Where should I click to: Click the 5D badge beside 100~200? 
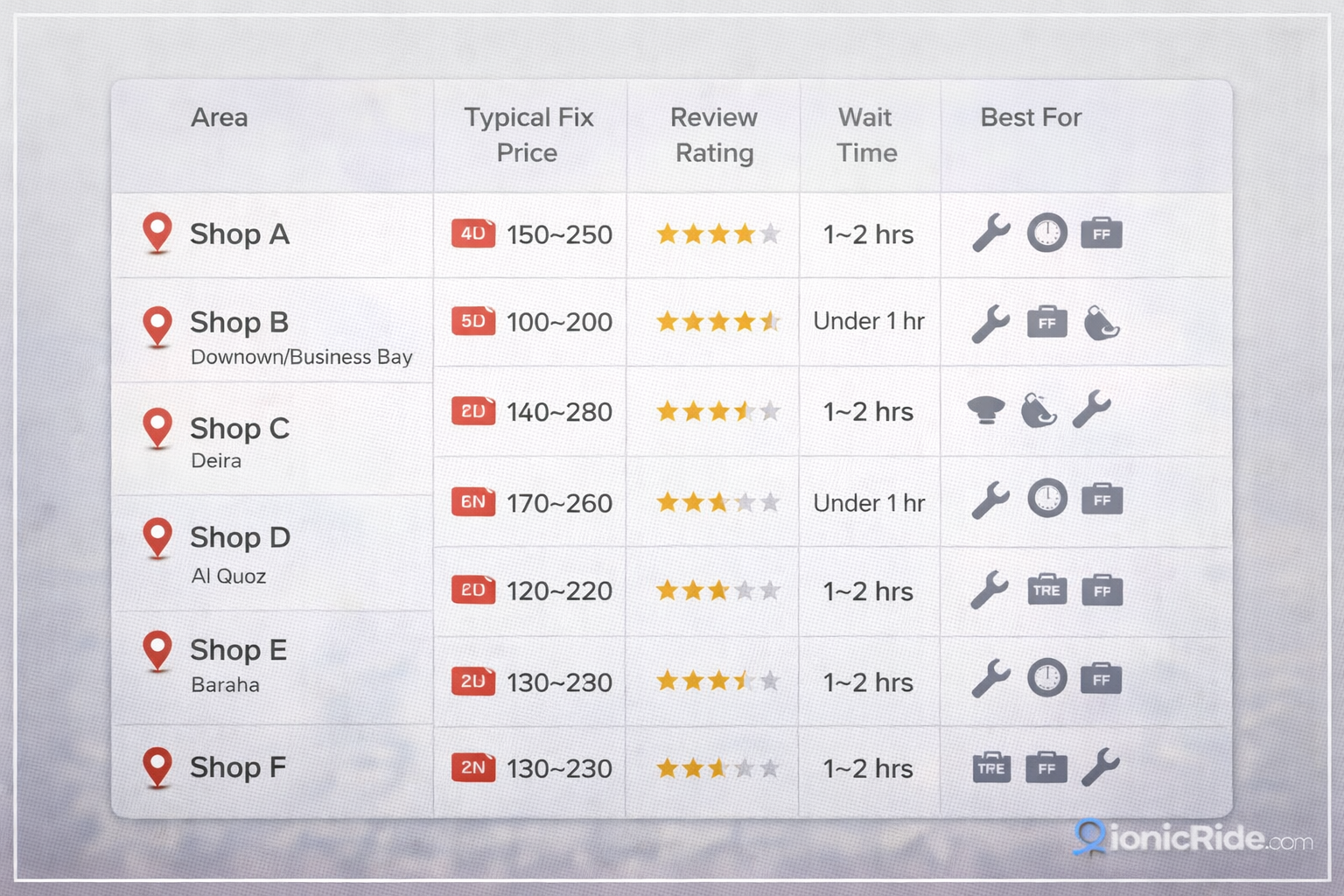473,321
